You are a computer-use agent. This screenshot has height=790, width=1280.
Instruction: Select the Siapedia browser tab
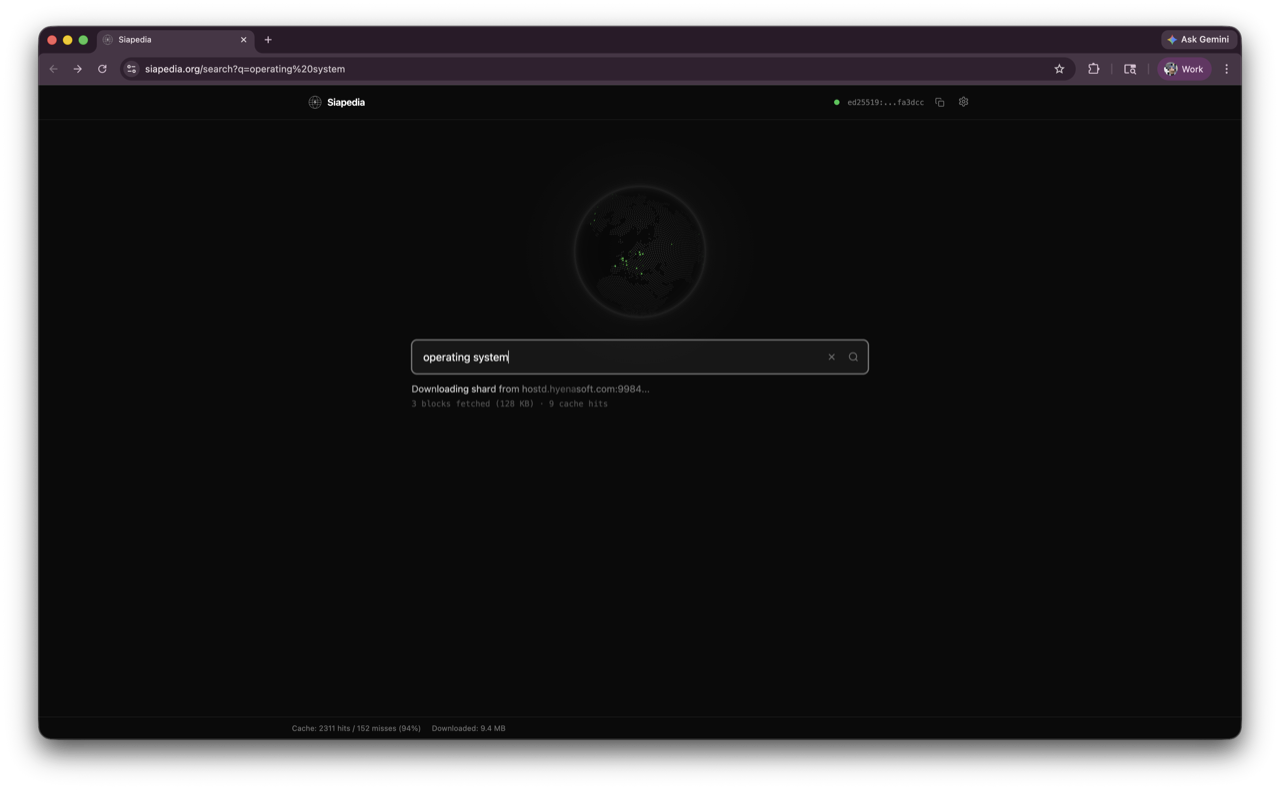point(175,40)
